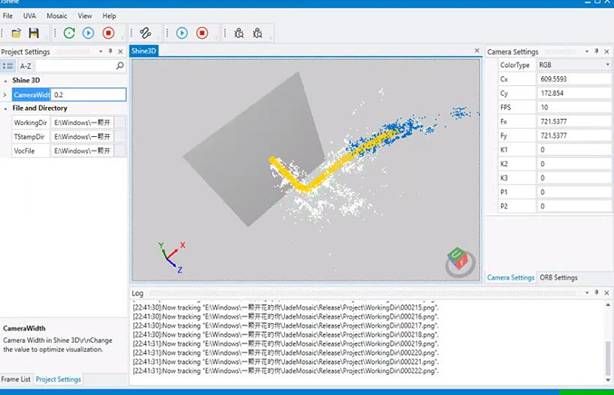Screen dimensions: 614x395
Task: Toggle categorized view in Project Settings
Action: tap(8, 66)
